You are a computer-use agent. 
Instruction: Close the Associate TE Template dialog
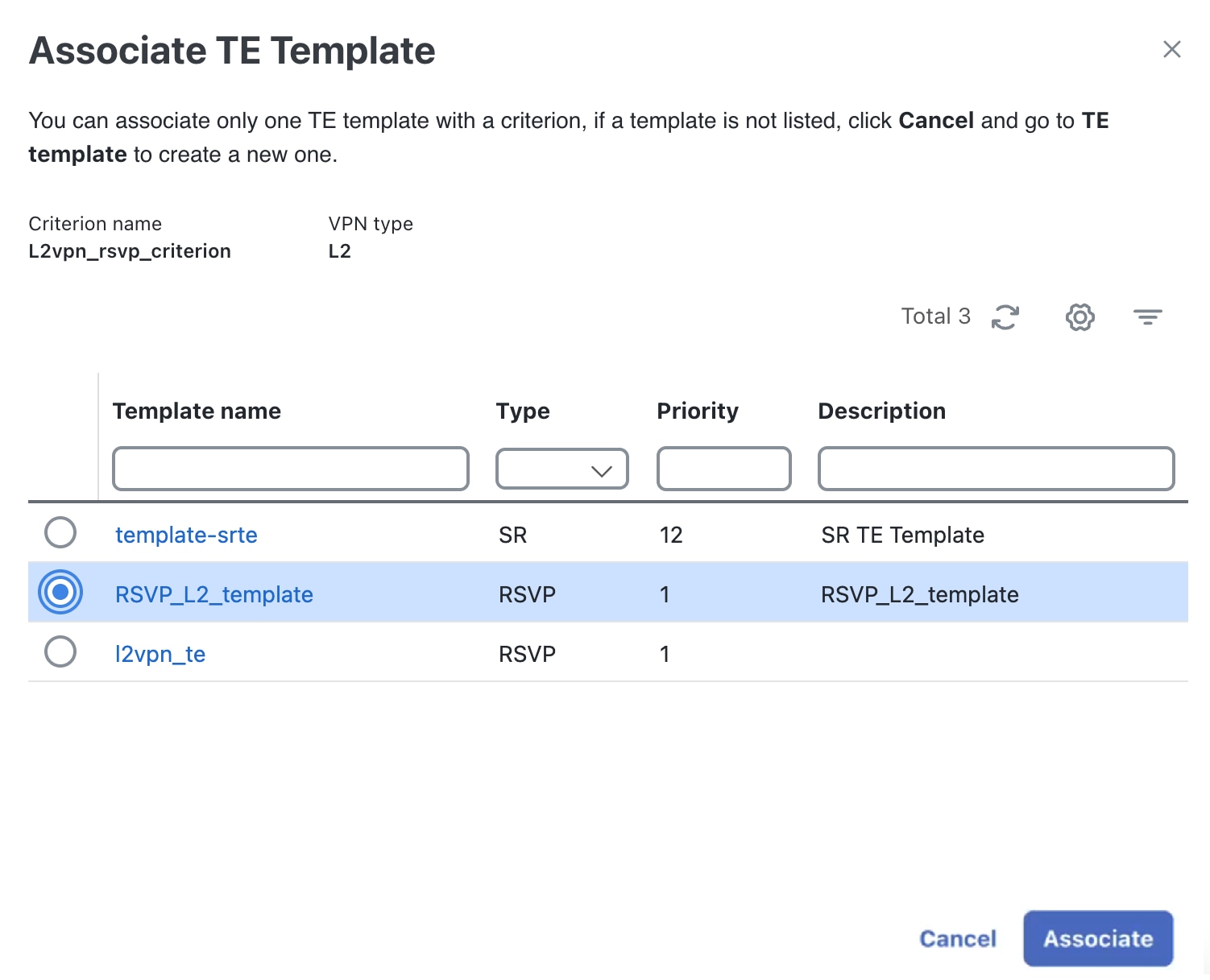coord(1171,49)
